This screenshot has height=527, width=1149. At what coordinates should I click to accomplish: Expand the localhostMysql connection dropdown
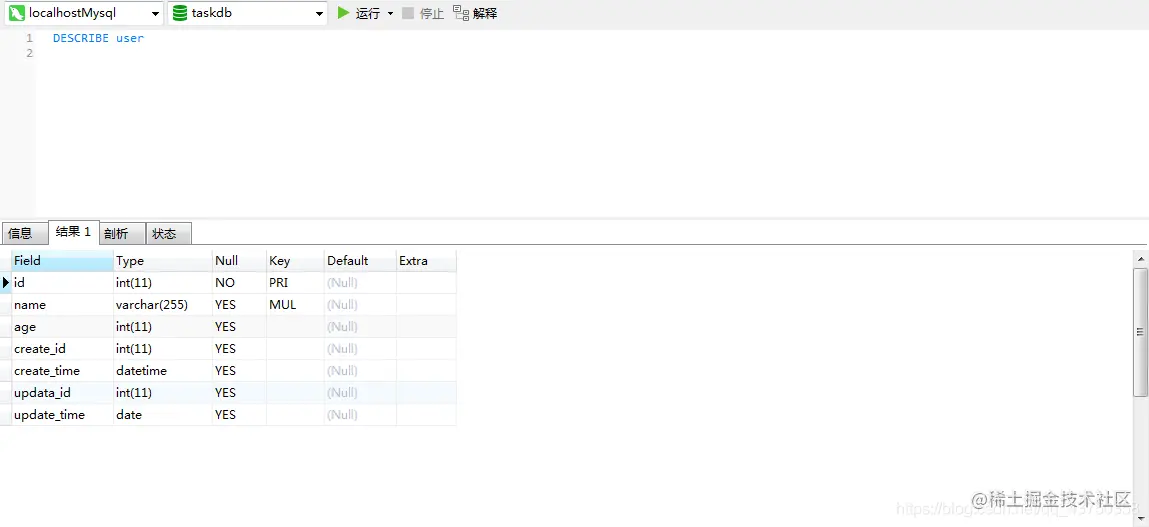tap(155, 13)
